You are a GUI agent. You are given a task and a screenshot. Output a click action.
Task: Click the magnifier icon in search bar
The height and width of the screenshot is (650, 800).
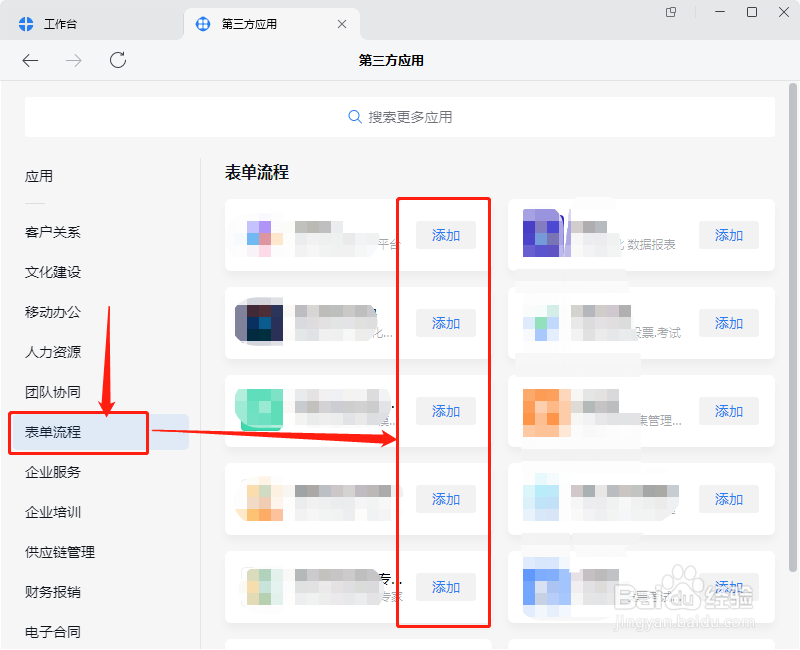(355, 117)
